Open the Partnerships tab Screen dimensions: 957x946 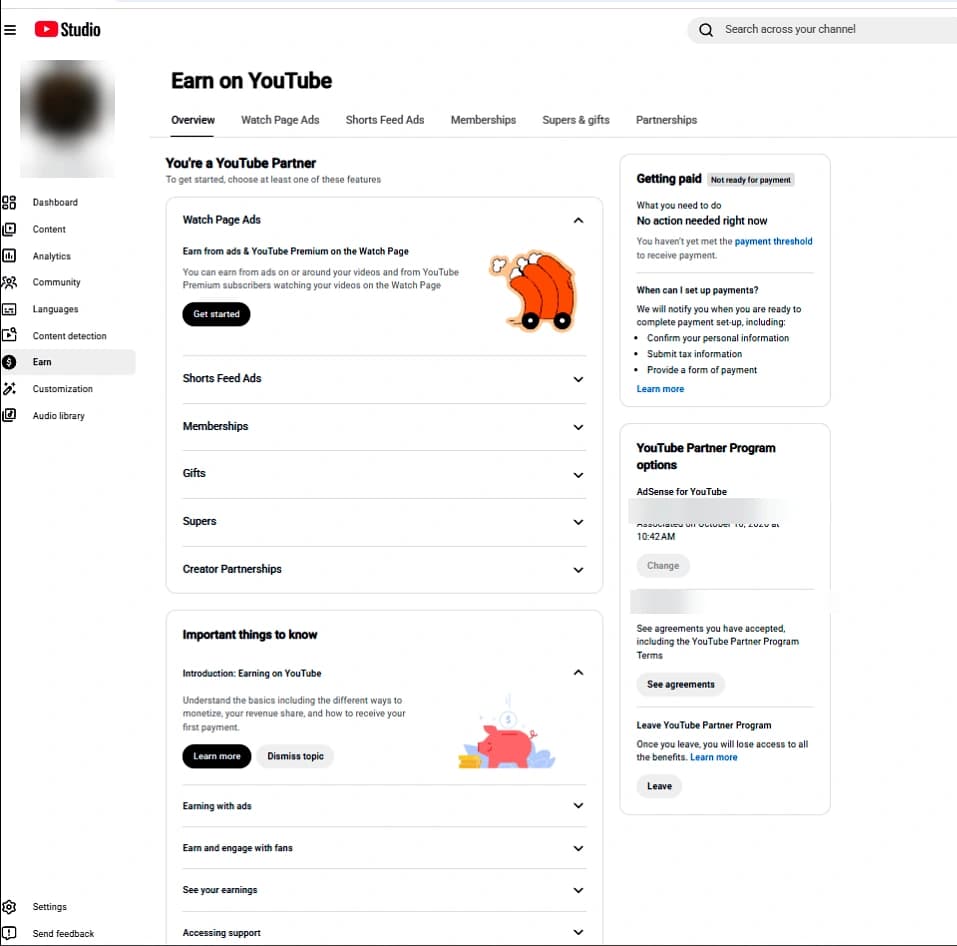[666, 120]
